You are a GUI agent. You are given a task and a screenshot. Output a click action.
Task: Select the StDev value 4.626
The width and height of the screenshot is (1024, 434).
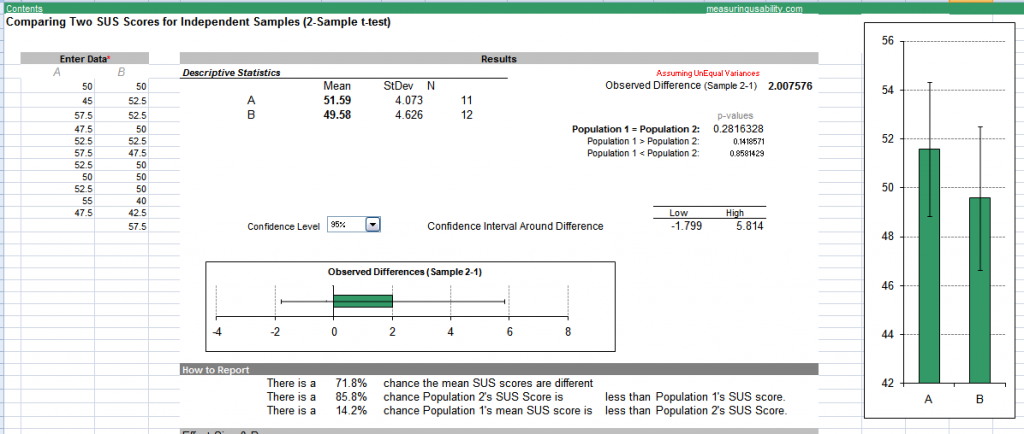[x=409, y=115]
